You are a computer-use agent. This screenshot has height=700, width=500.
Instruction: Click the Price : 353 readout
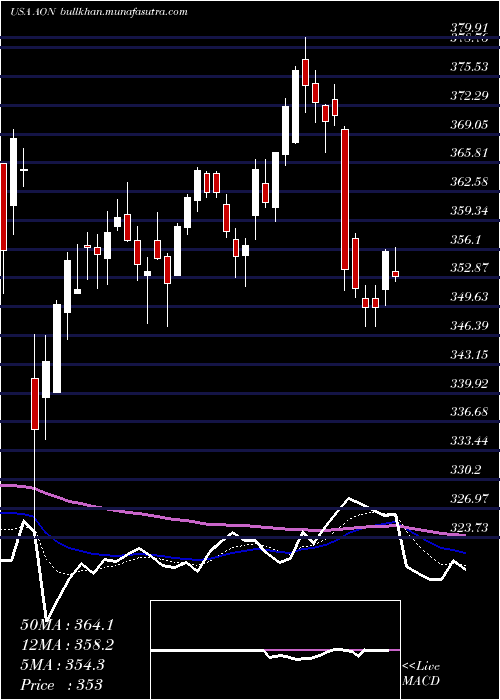pos(62,685)
